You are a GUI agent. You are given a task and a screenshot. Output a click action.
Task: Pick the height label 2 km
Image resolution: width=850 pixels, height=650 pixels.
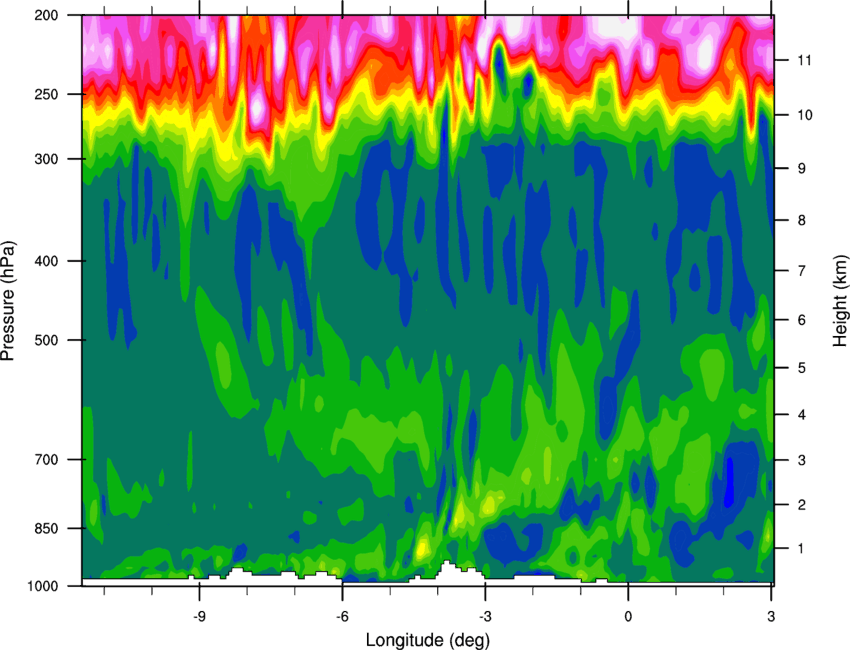(801, 505)
